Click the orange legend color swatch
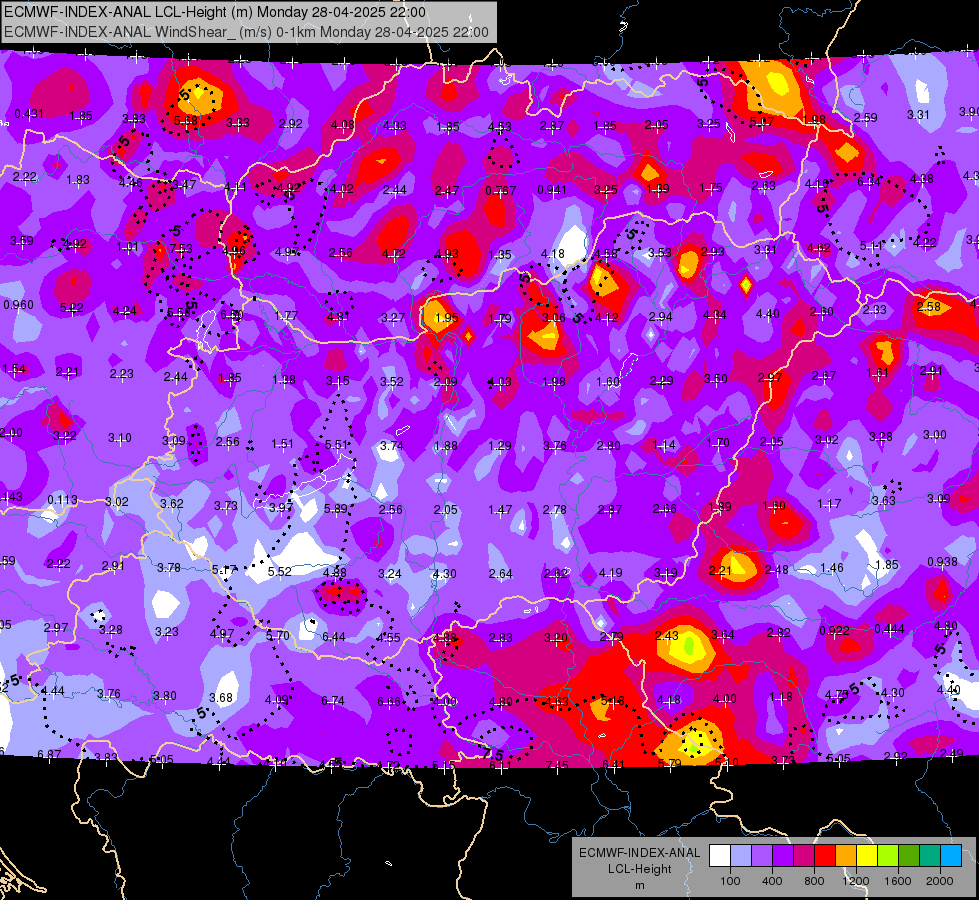 846,856
